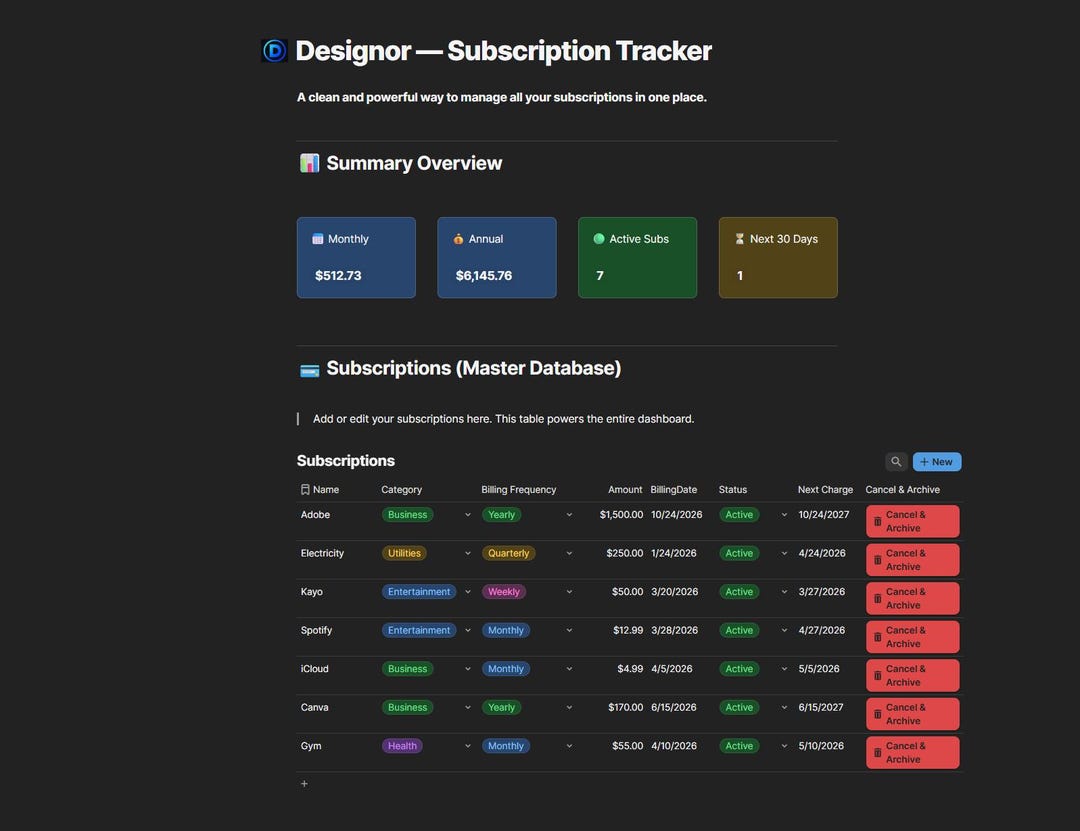Click the Adobe Business category tag
The height and width of the screenshot is (831, 1080).
[407, 515]
